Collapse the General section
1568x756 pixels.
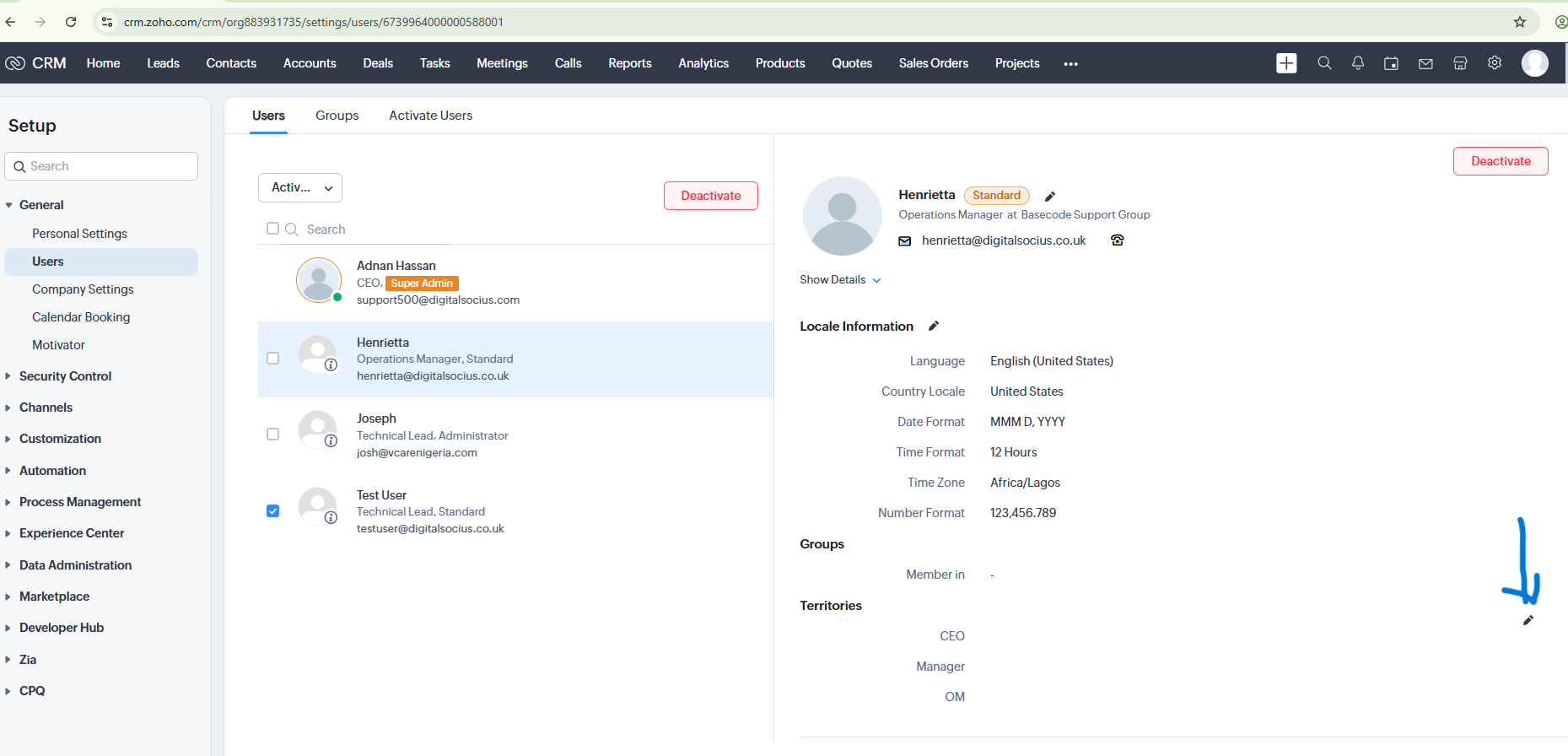point(41,205)
